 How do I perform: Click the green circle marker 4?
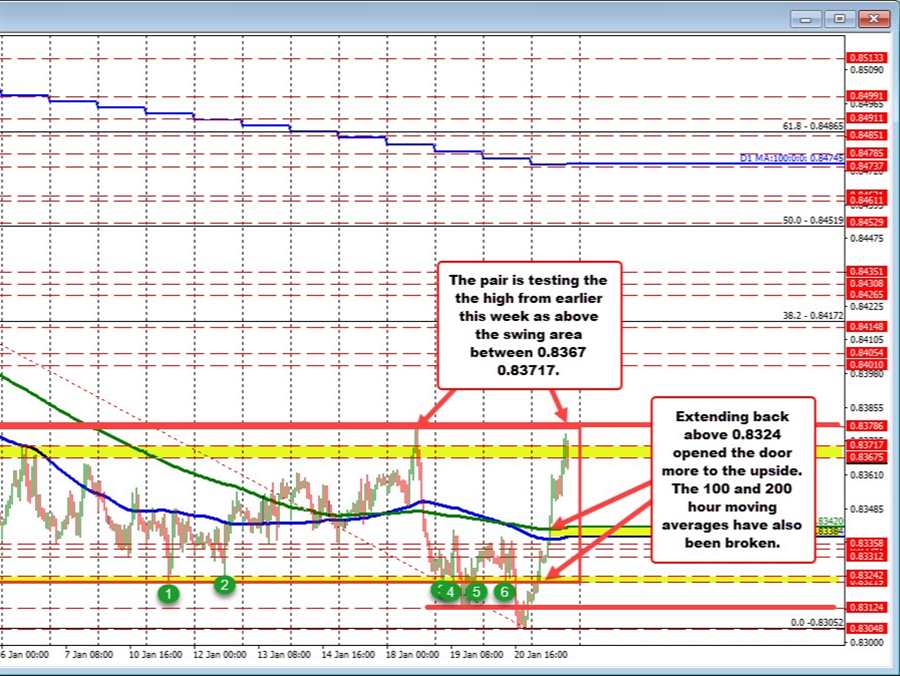click(x=451, y=592)
